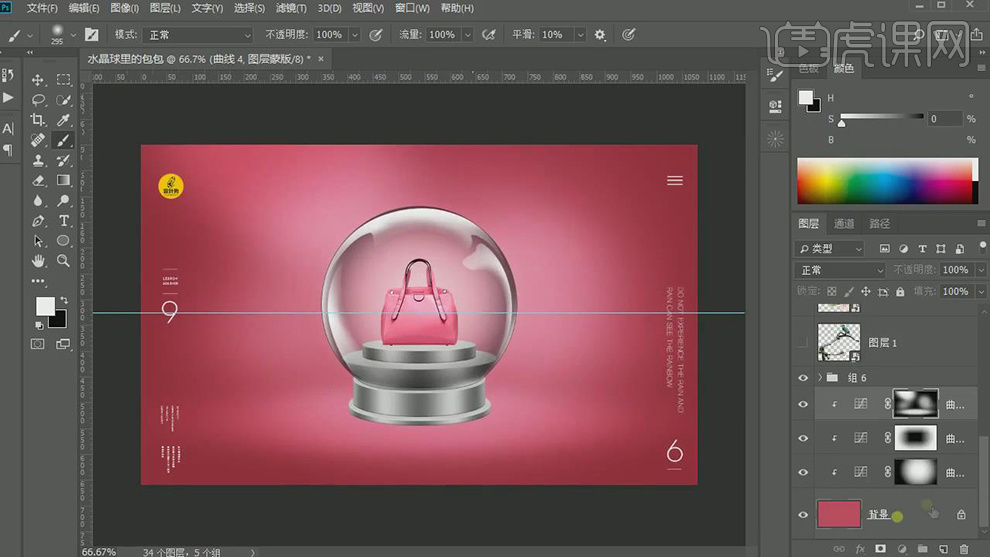The width and height of the screenshot is (990, 557).
Task: Pick the Eyedropper tool
Action: point(63,120)
